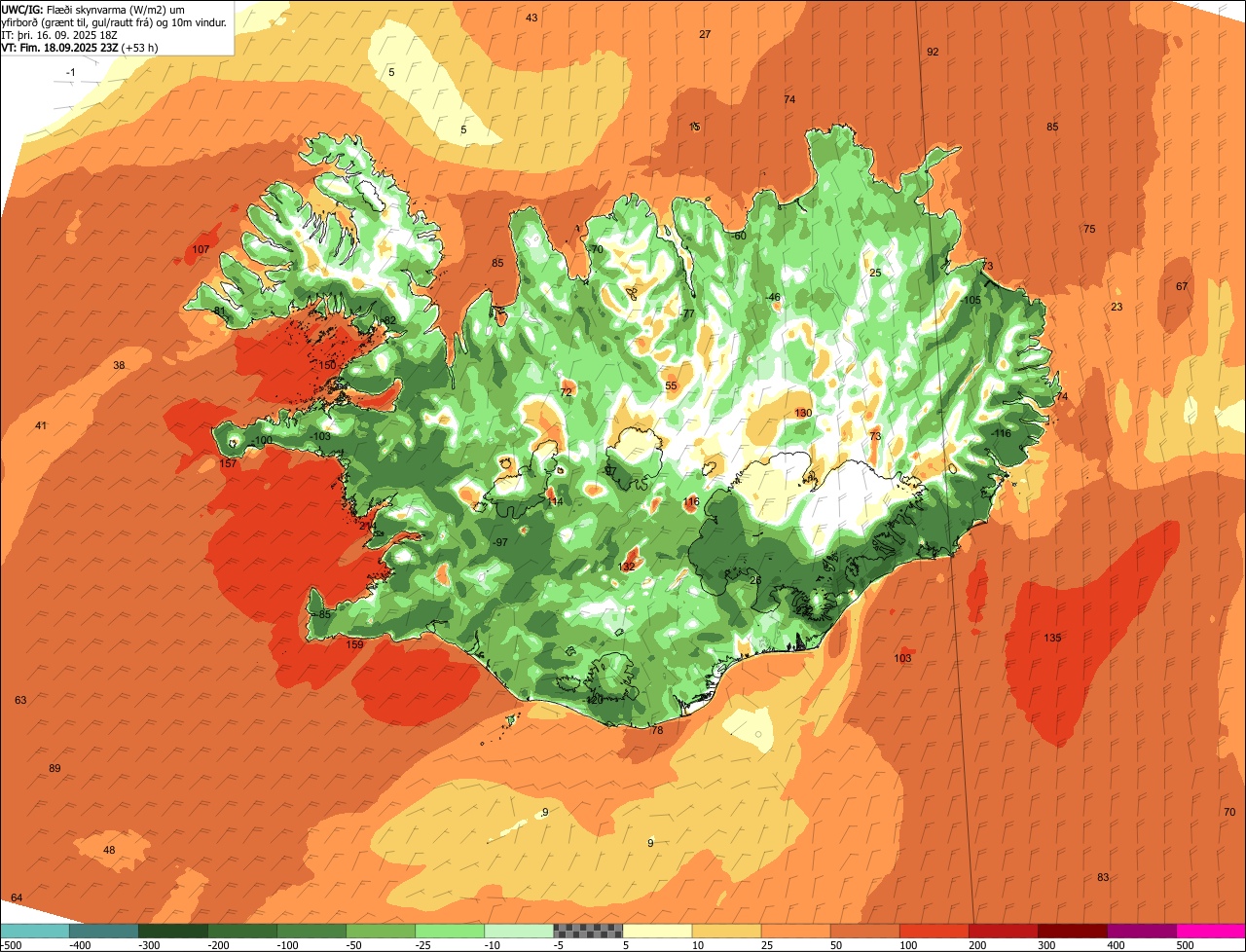Click the flux value '-105' on the map
The image size is (1246, 952).
tap(971, 300)
